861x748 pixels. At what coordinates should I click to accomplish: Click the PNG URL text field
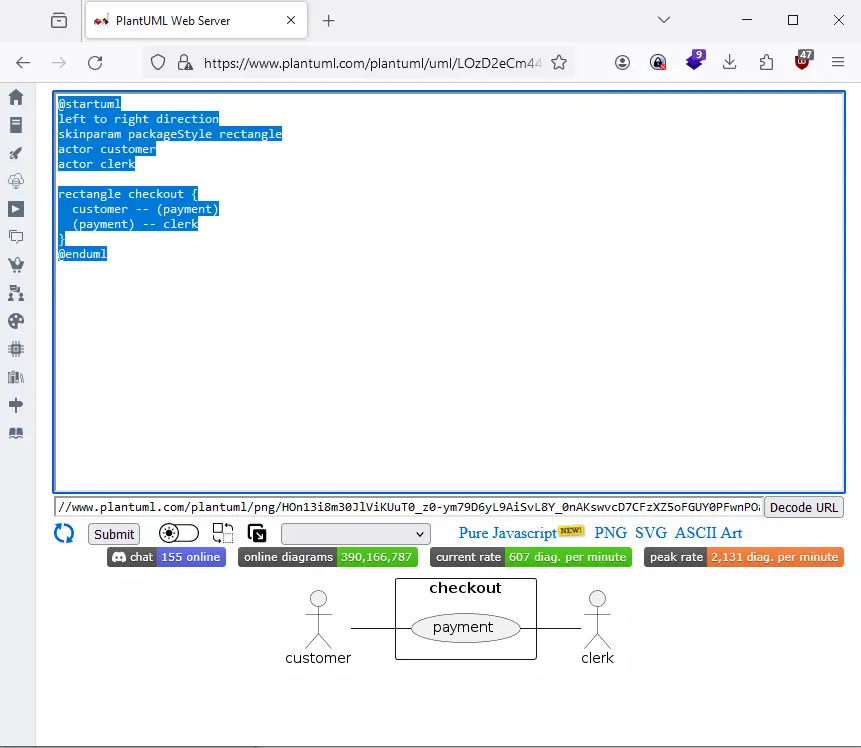pyautogui.click(x=409, y=507)
